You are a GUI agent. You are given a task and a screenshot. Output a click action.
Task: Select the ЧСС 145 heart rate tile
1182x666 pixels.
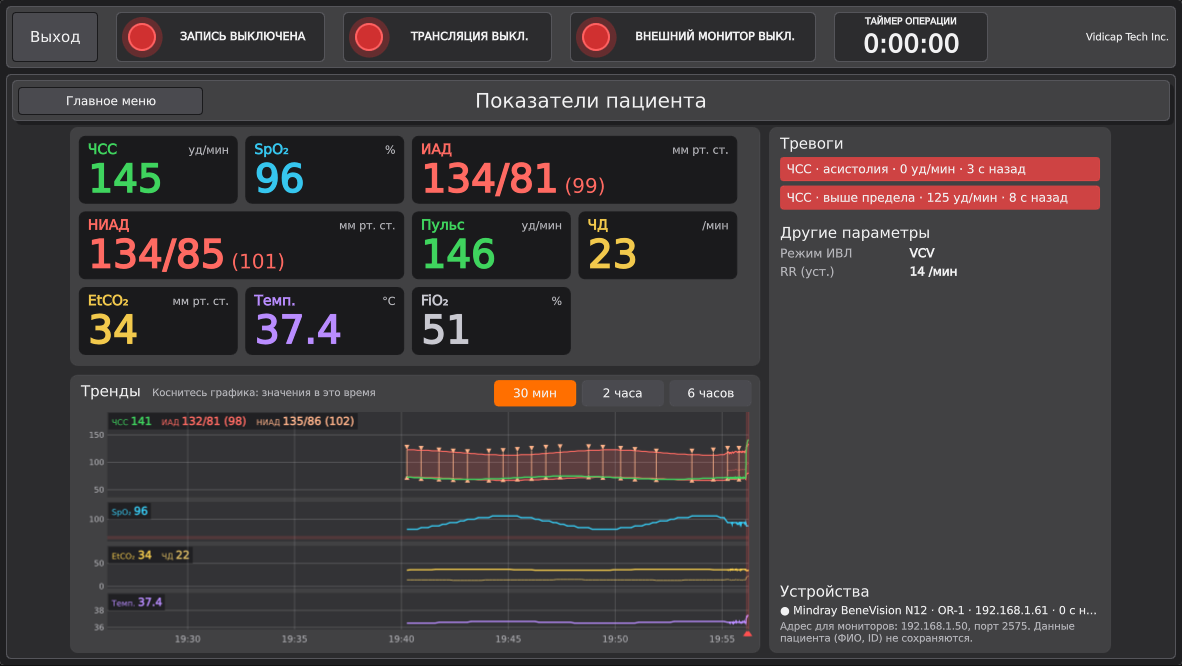pos(158,170)
